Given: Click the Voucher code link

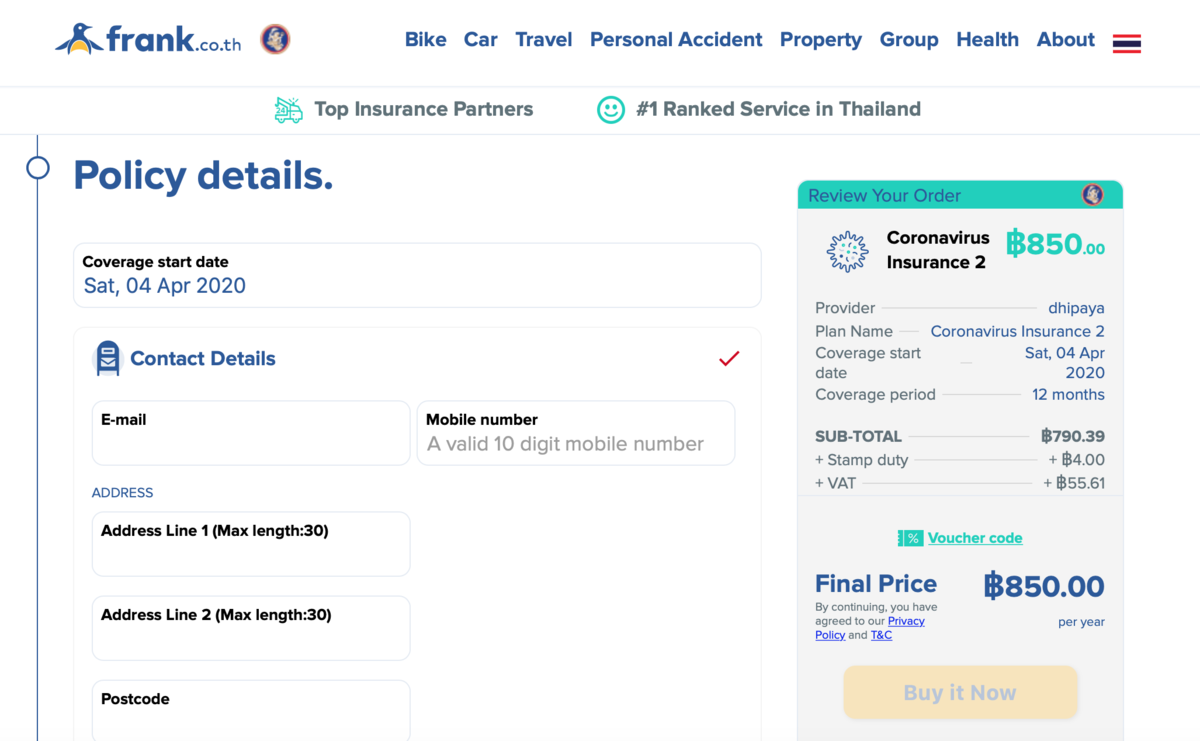Looking at the screenshot, I should (975, 538).
